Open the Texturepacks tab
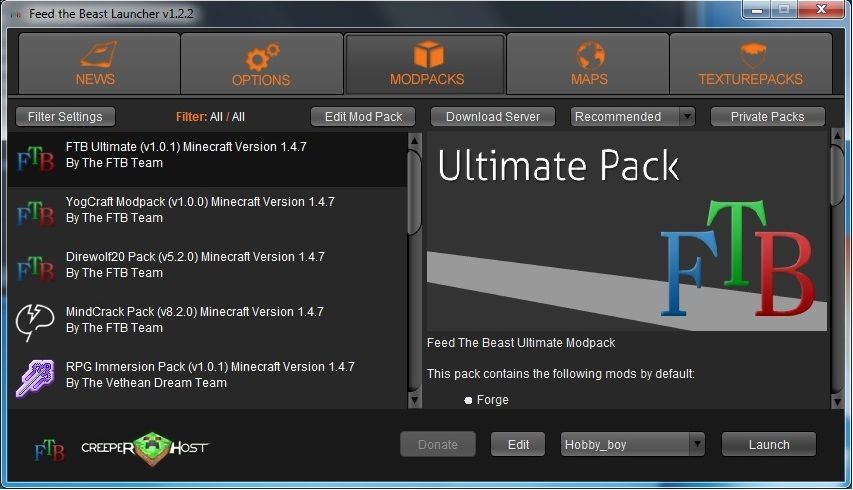This screenshot has width=853, height=490. click(x=751, y=63)
